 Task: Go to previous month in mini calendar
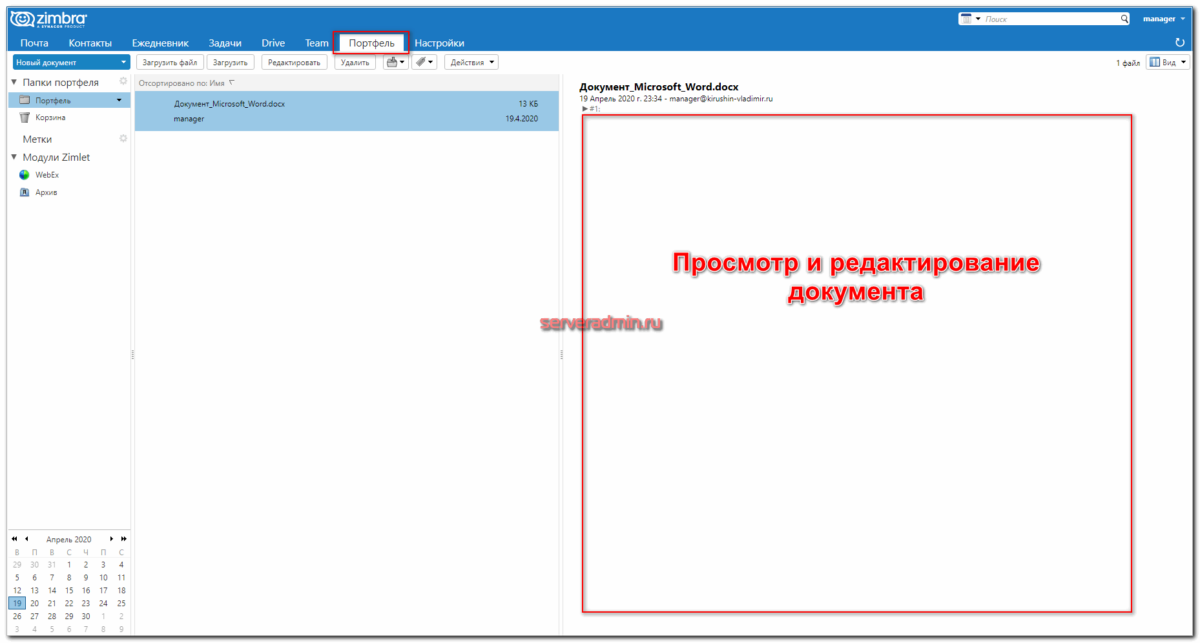(x=27, y=539)
